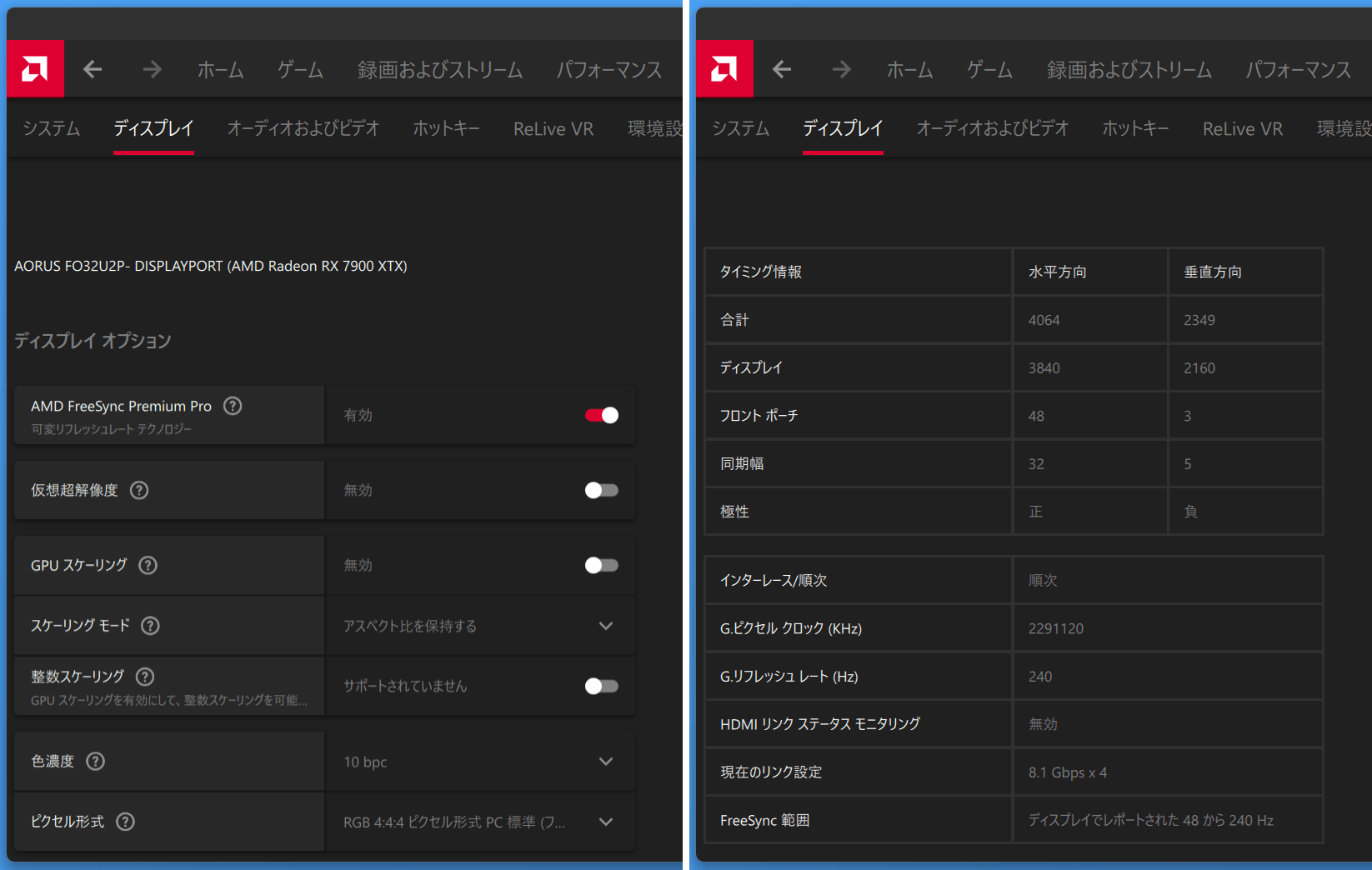Switch to ホットキー sub-tab in right window
1372x870 pixels.
pos(1136,128)
